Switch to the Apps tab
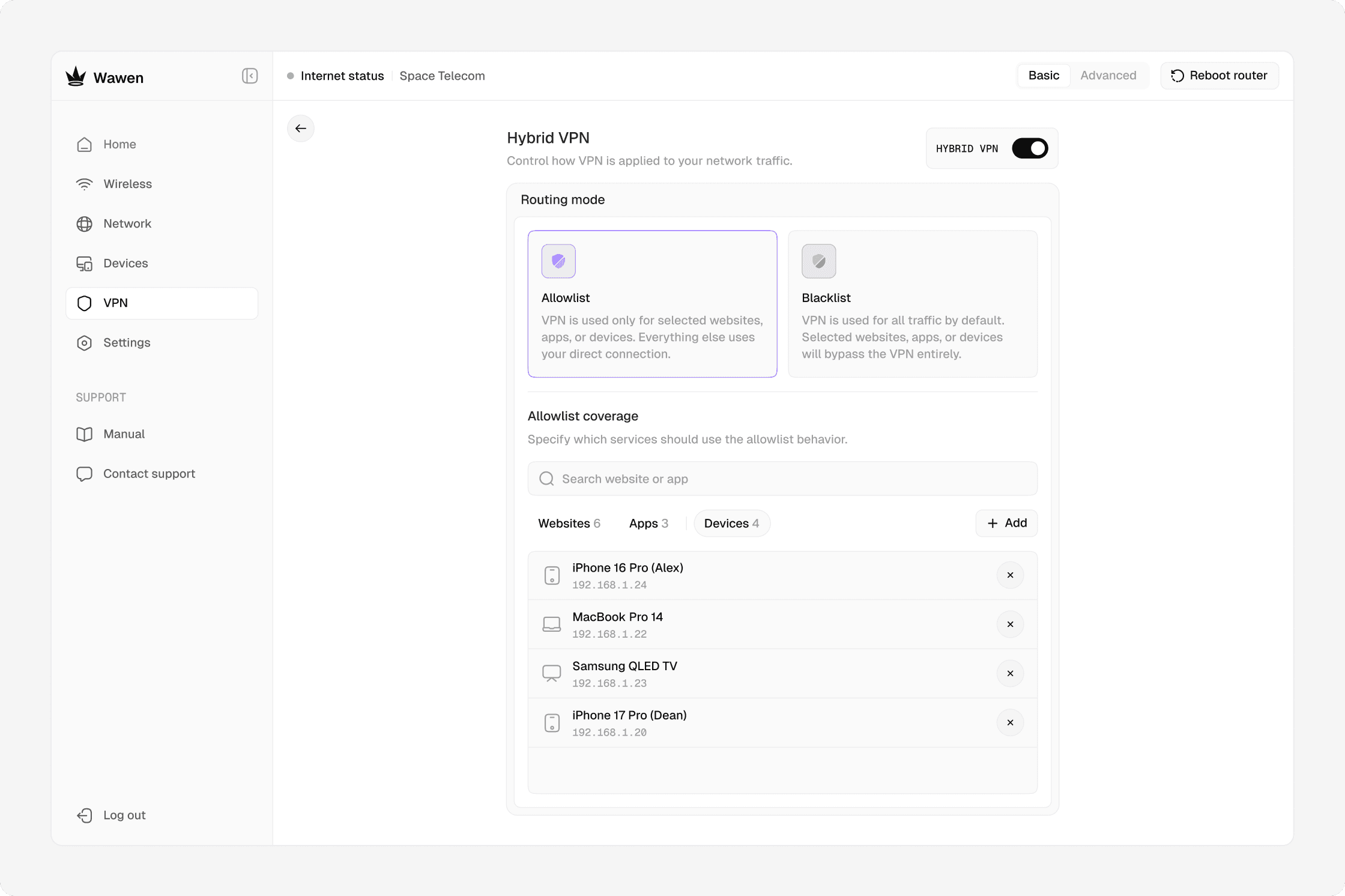The width and height of the screenshot is (1345, 896). [x=648, y=523]
